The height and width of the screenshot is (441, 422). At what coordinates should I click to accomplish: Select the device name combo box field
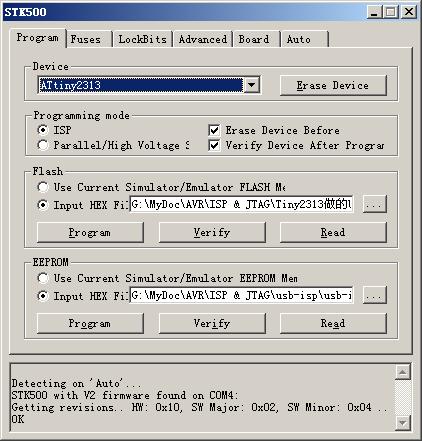[x=141, y=85]
